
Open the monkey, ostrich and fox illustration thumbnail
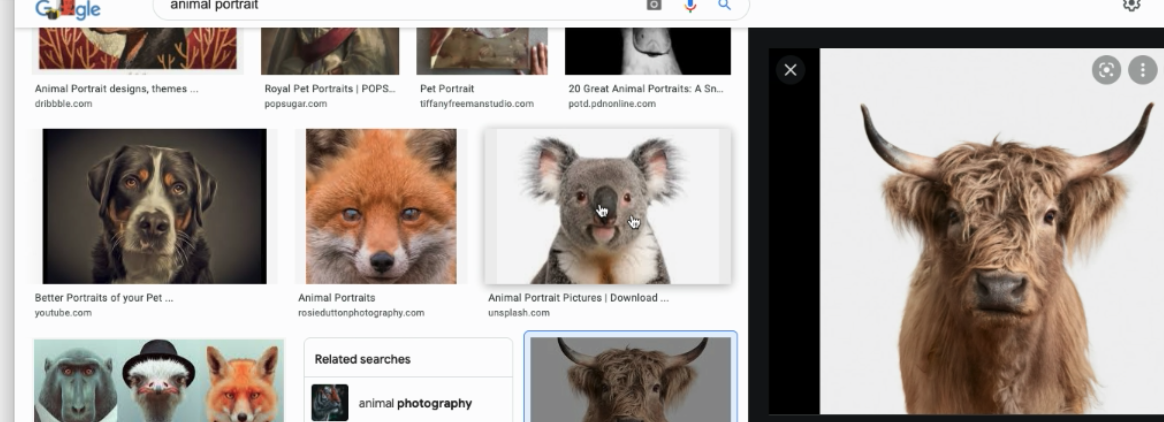(159, 380)
